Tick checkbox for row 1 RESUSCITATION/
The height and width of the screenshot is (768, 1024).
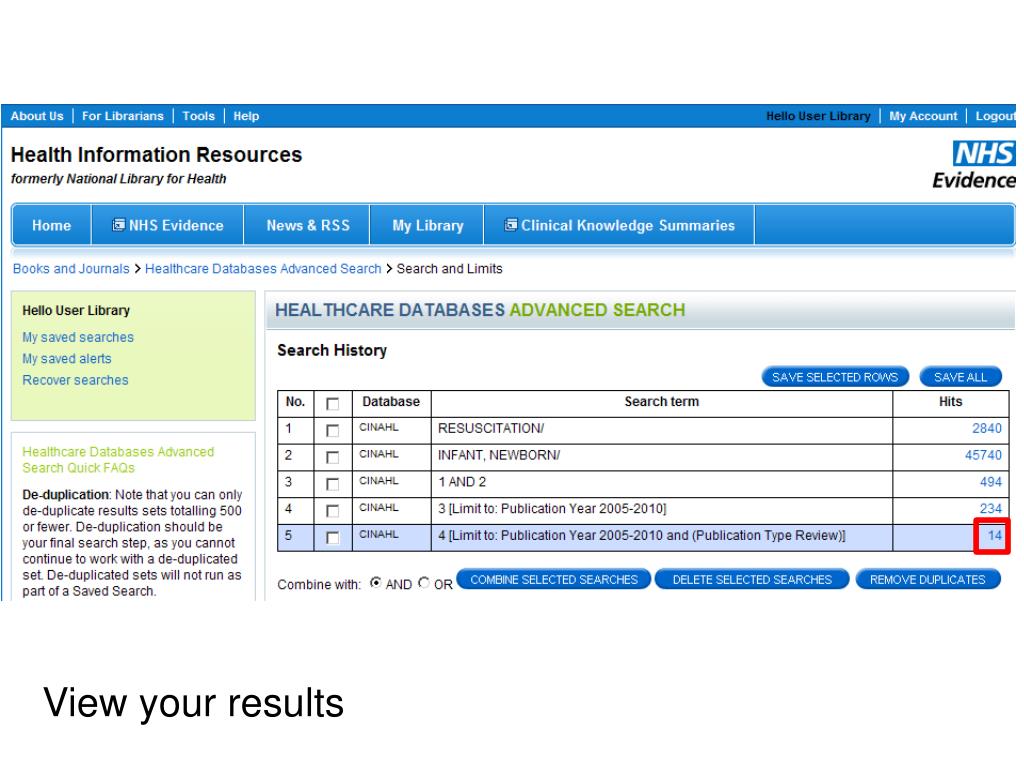pos(332,430)
